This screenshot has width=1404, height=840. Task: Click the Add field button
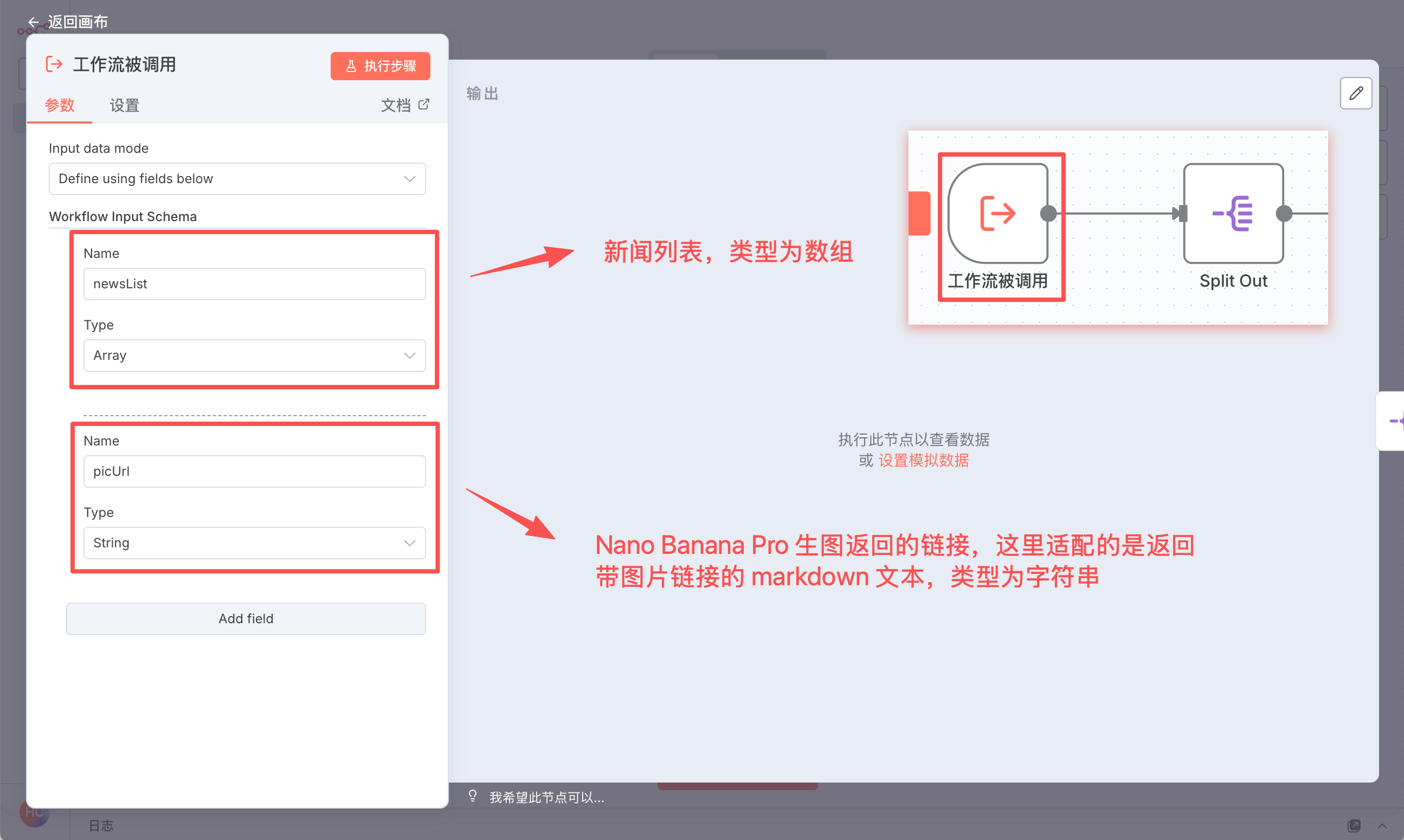point(246,618)
